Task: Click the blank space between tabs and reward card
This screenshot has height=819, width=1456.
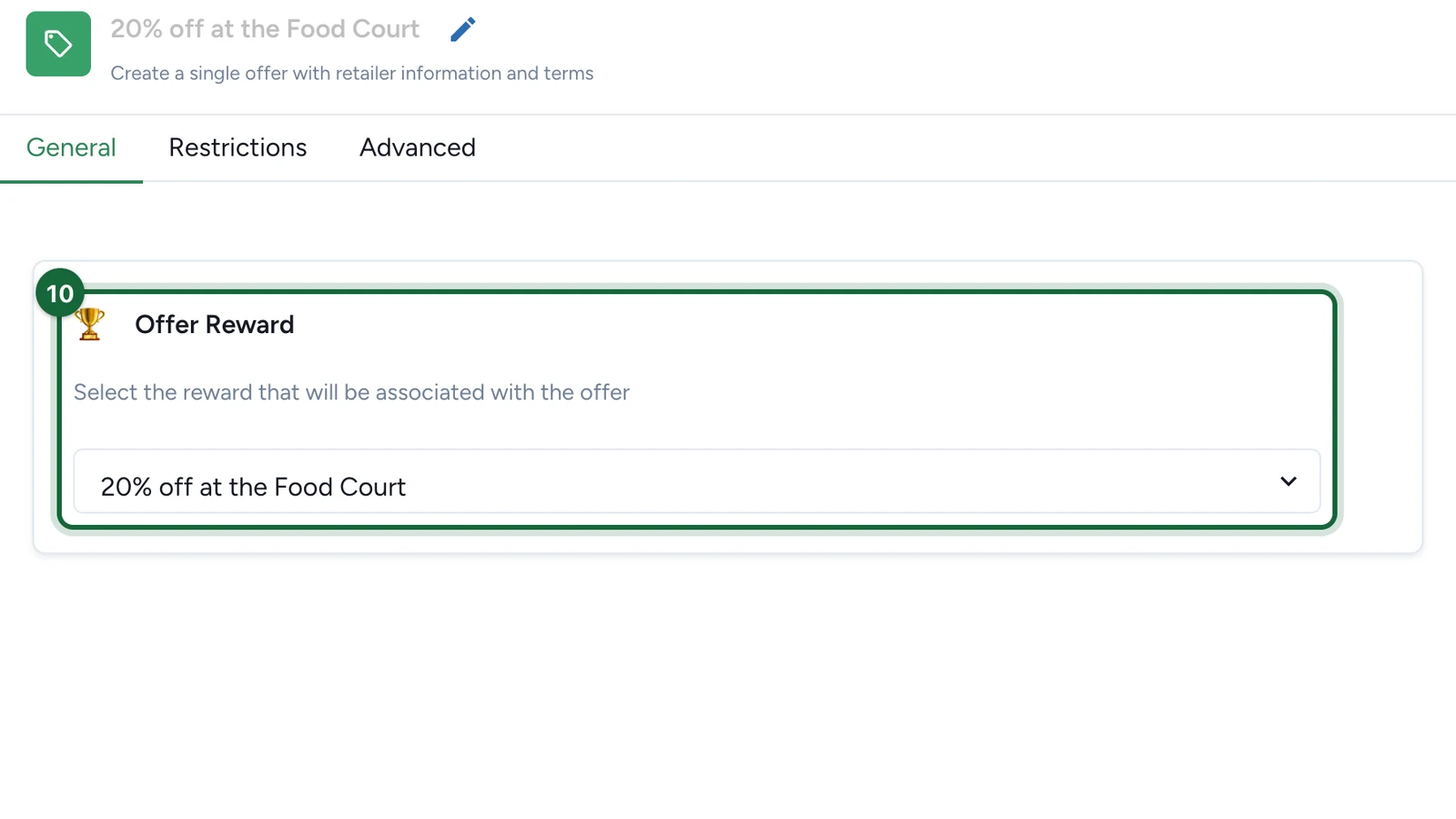Action: tap(728, 221)
